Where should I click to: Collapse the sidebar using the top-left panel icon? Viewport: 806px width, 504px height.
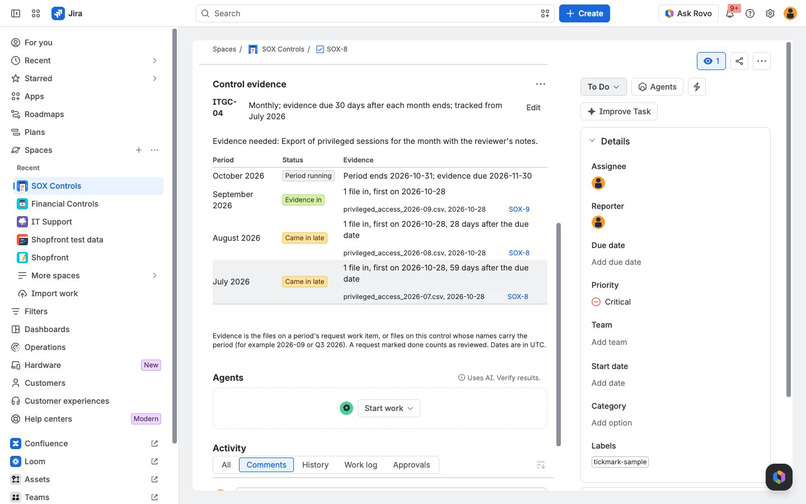coord(15,13)
